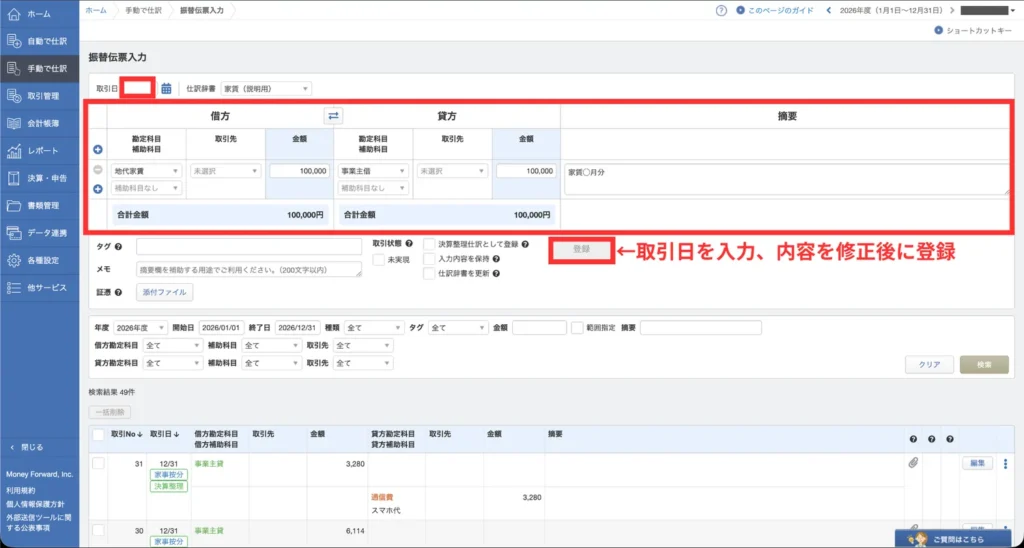1024x548 pixels.
Task: Open このページのガイド link
Action: (775, 10)
